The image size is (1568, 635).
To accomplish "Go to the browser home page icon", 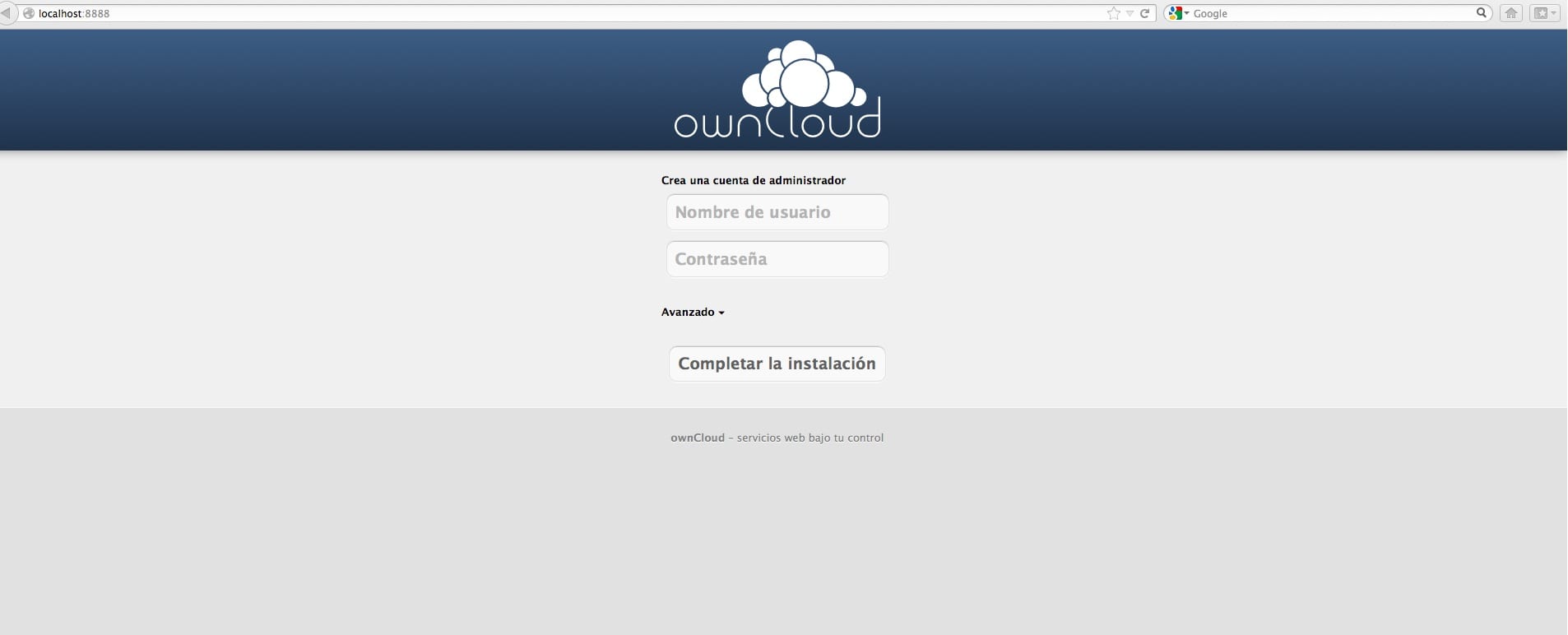I will pyautogui.click(x=1510, y=13).
